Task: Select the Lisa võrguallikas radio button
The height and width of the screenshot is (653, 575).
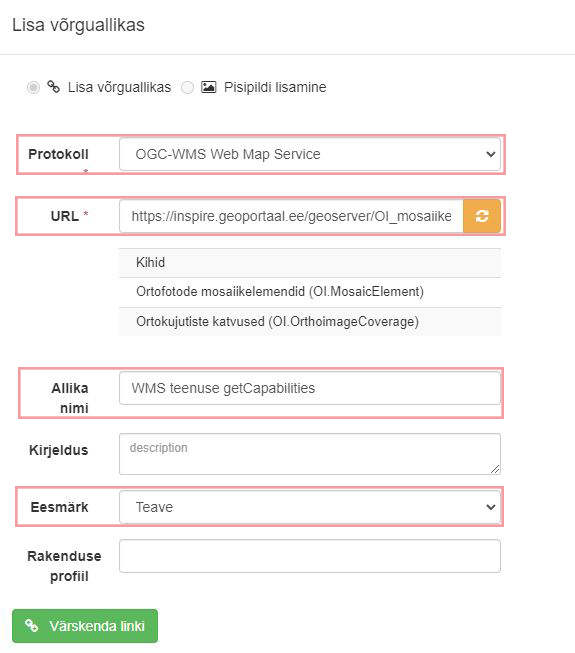Action: pyautogui.click(x=33, y=87)
